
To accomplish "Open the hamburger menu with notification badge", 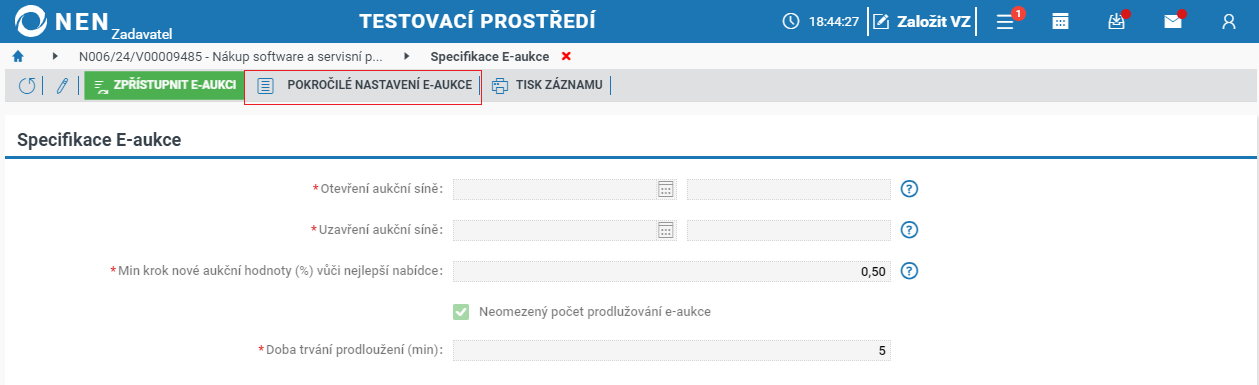I will [x=1007, y=21].
